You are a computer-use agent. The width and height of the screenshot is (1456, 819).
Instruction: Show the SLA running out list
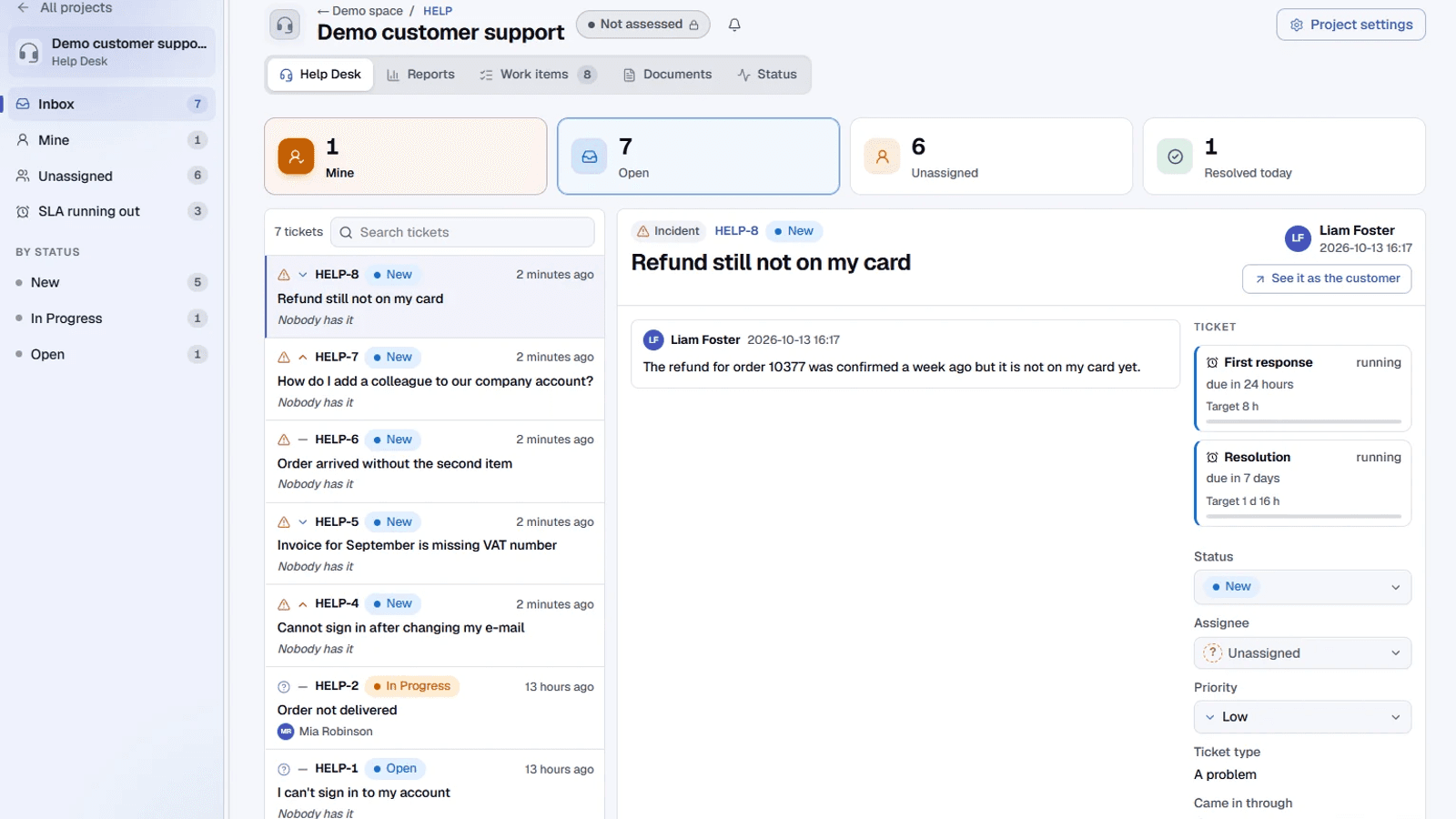[x=111, y=211]
